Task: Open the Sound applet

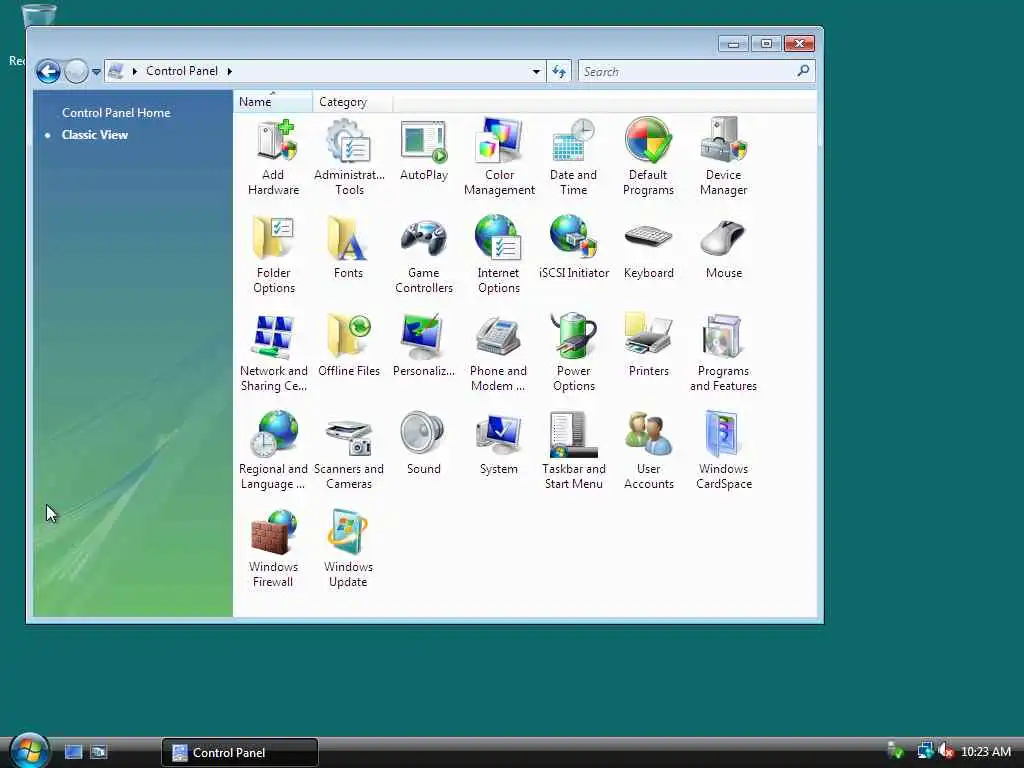Action: click(424, 444)
